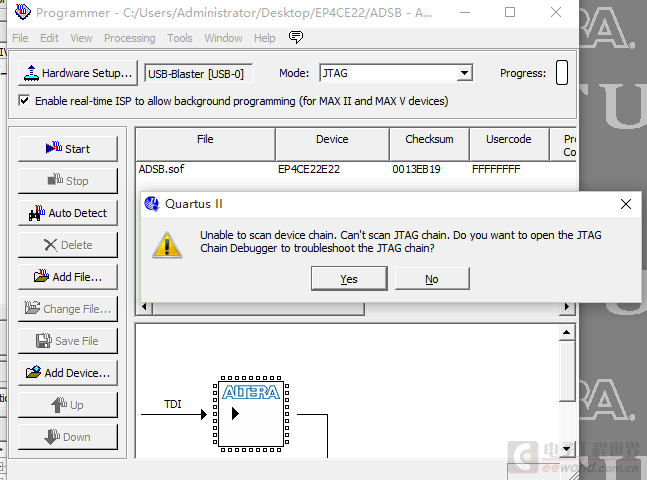Click the Start programming button
The height and width of the screenshot is (480, 647).
point(68,149)
